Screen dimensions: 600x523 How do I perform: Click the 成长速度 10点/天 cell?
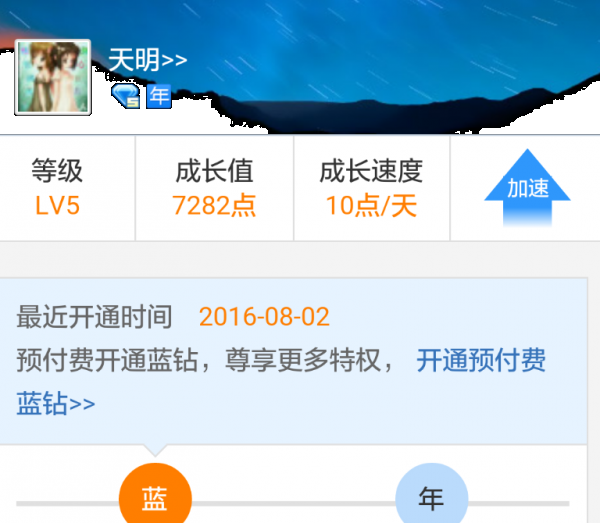pos(372,188)
